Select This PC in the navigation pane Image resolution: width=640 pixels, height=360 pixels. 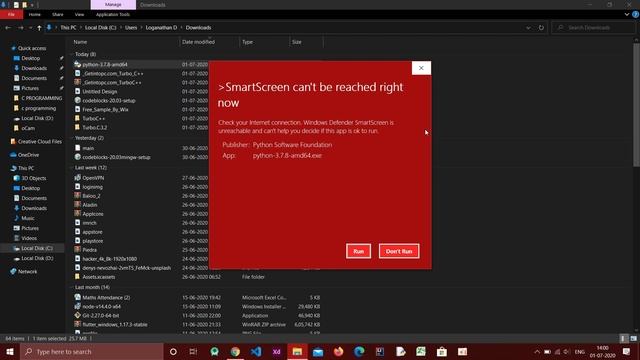[26, 168]
